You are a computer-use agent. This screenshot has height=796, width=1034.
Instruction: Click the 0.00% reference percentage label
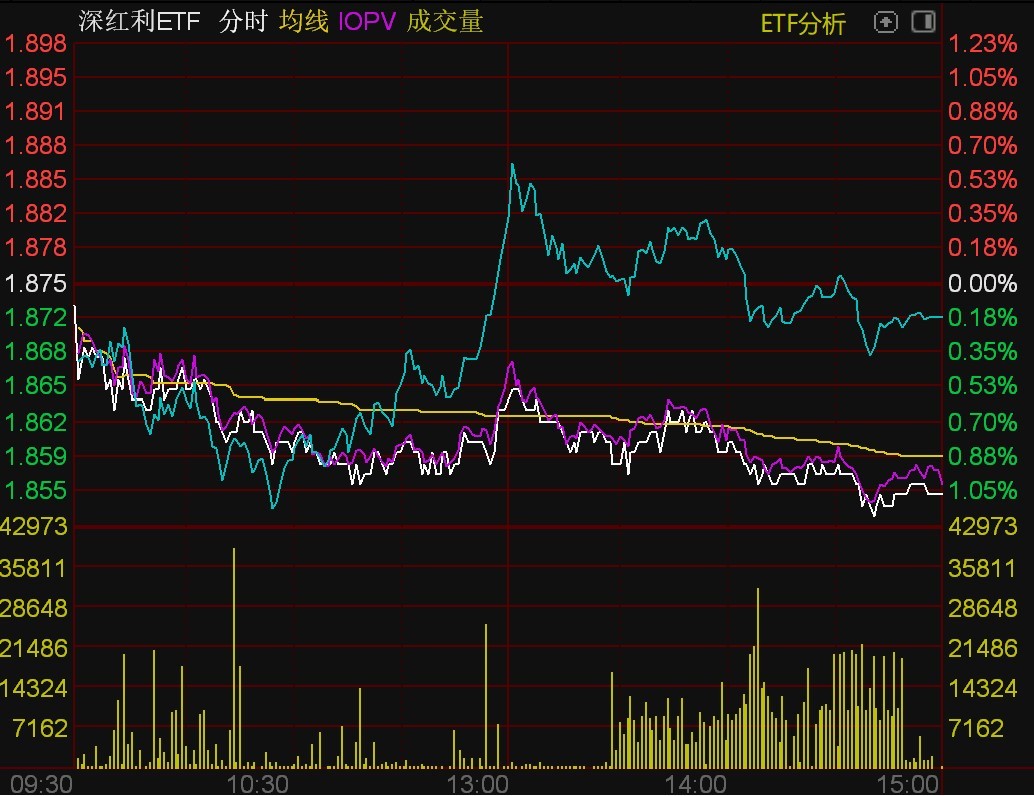(984, 283)
